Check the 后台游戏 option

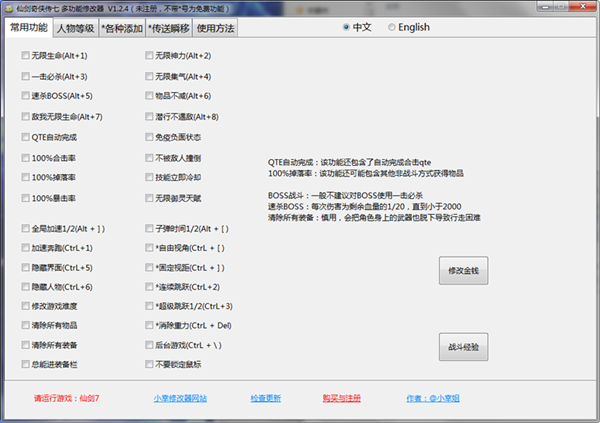click(x=149, y=344)
